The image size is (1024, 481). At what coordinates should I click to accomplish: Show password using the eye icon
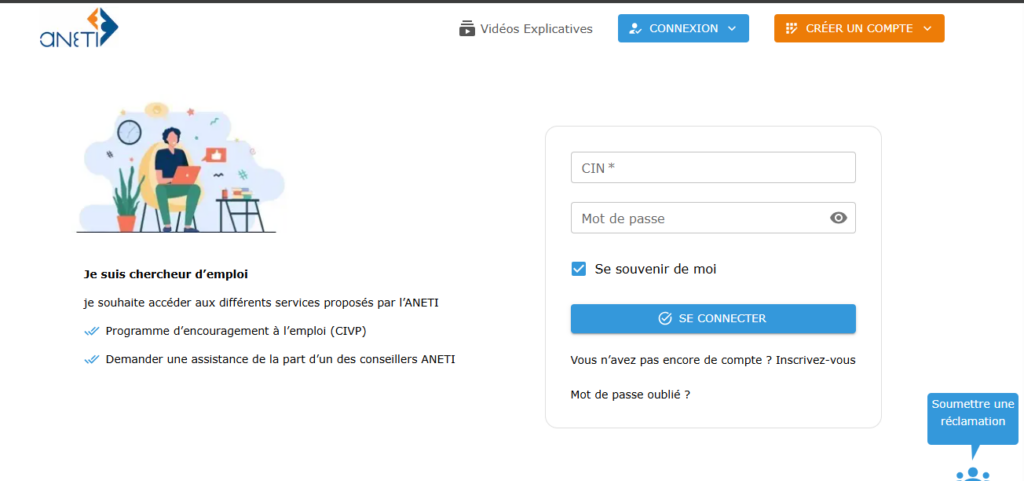838,218
